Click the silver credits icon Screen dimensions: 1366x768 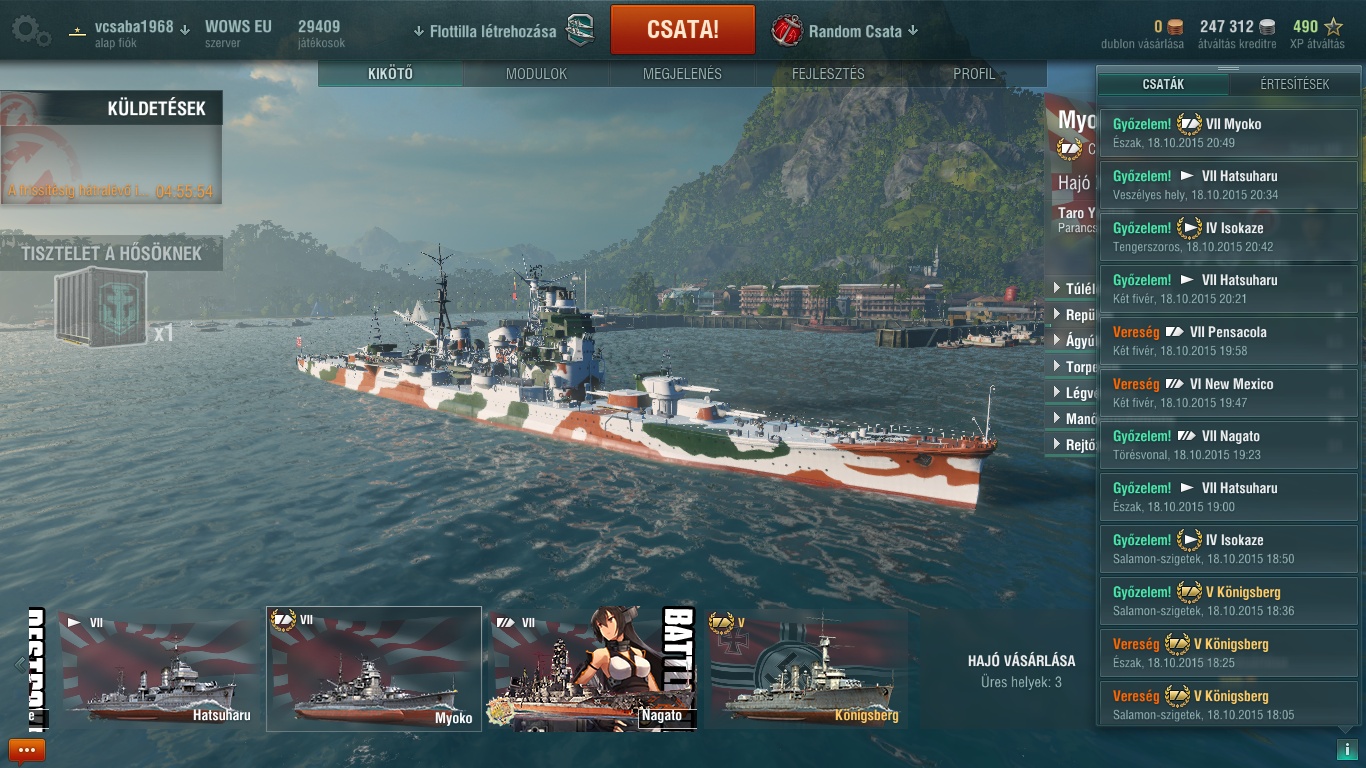pos(1267,27)
